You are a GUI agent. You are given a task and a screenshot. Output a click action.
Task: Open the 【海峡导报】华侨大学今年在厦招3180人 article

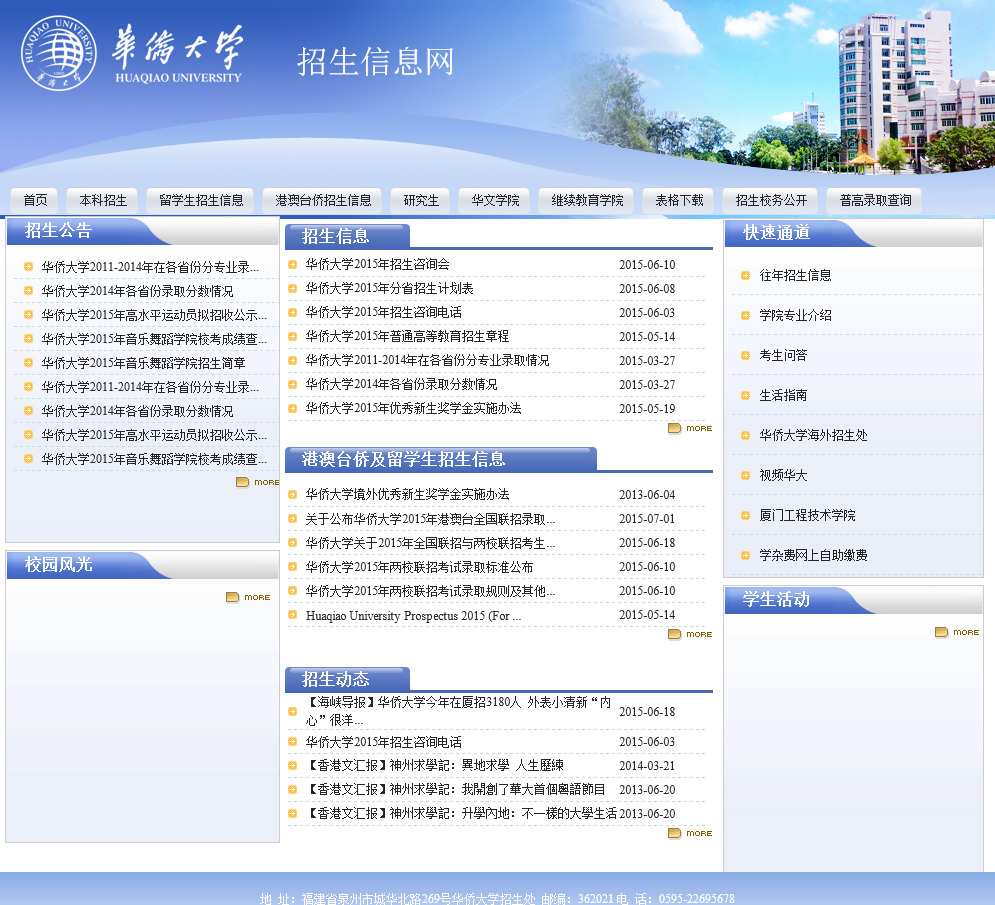(458, 711)
